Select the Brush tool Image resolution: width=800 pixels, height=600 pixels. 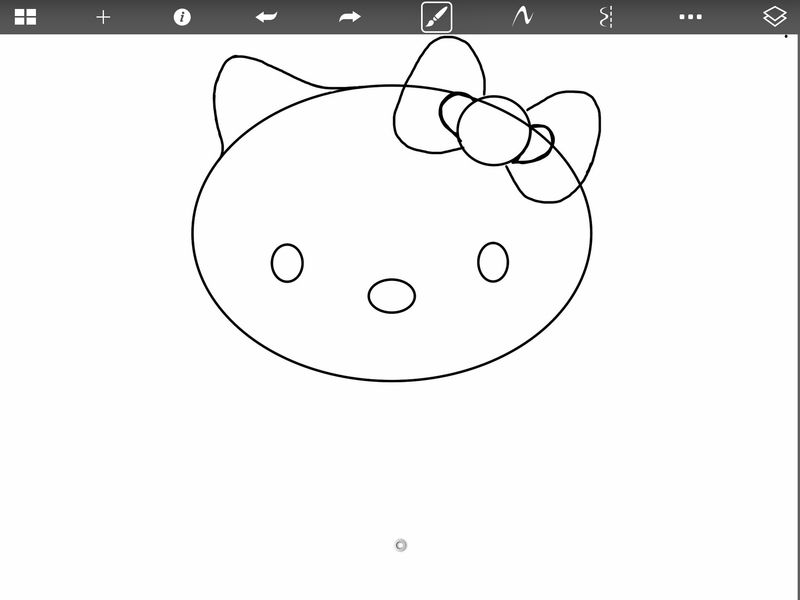(437, 17)
